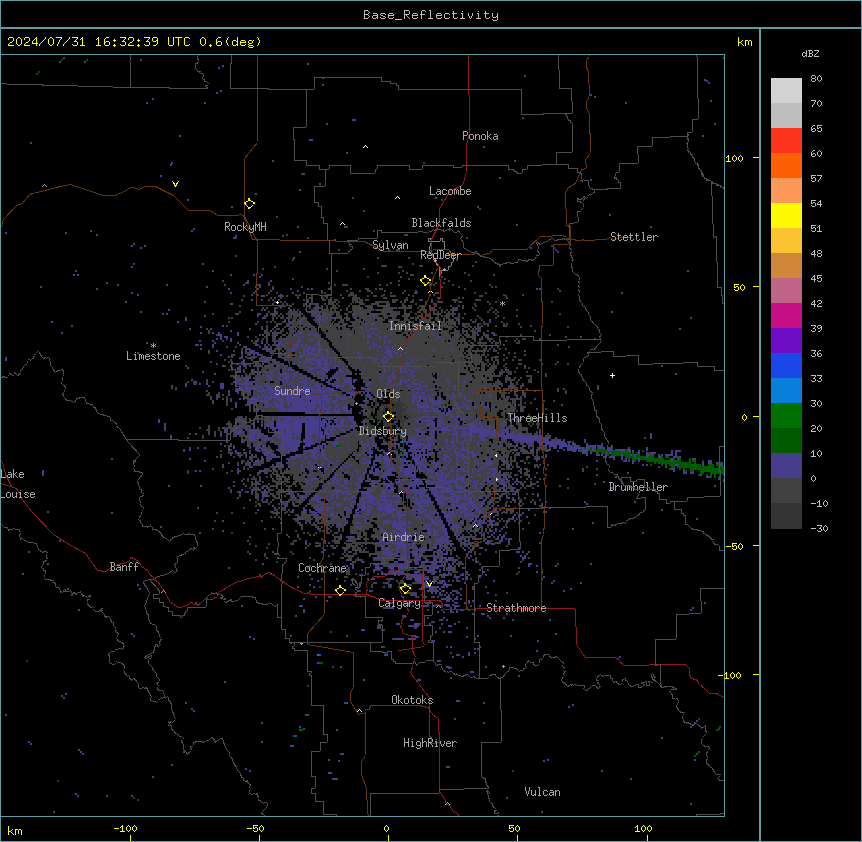Viewport: 862px width, 842px height.
Task: Click the slate-purple 0-10 dBZ legend swatch
Action: [x=786, y=466]
